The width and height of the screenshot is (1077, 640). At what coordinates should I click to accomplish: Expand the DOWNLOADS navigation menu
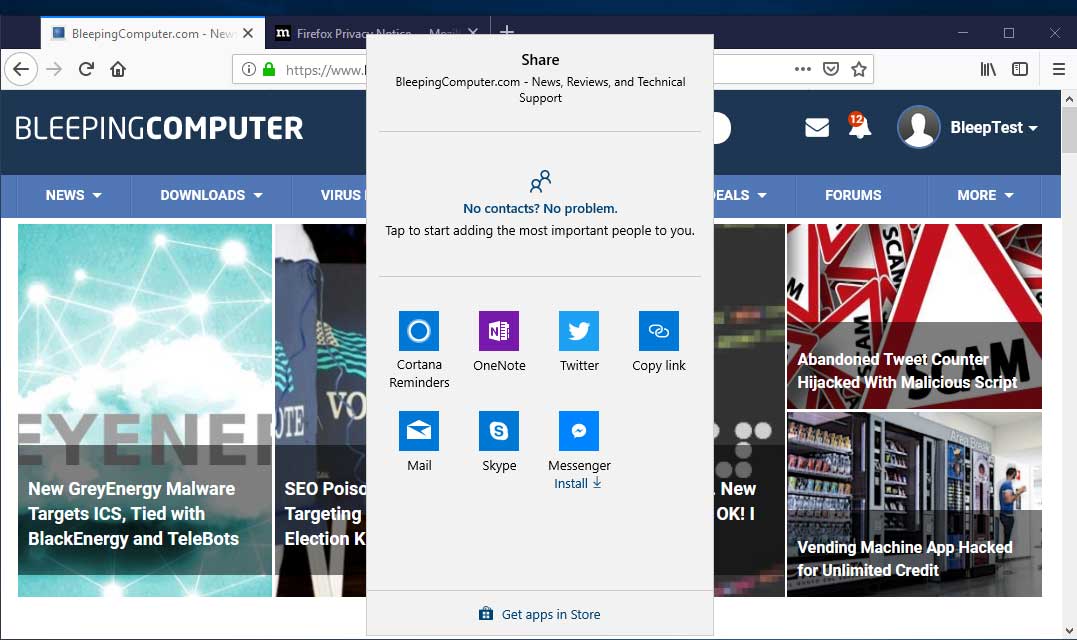212,195
